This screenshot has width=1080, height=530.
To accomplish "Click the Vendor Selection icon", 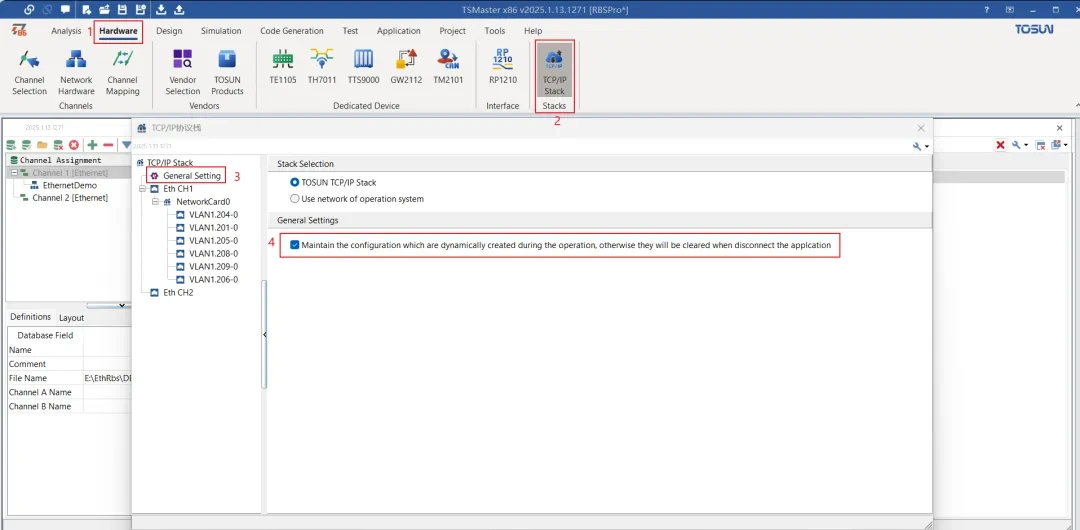I will click(x=182, y=70).
